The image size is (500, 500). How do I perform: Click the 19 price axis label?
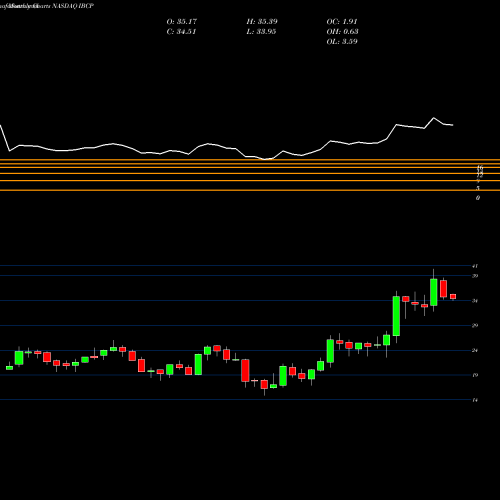click(x=475, y=375)
